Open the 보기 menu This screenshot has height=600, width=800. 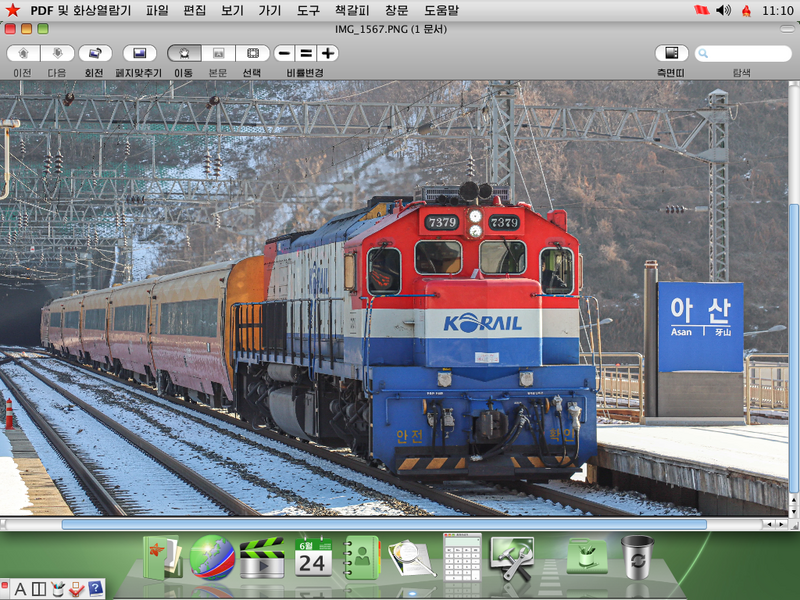tap(232, 10)
